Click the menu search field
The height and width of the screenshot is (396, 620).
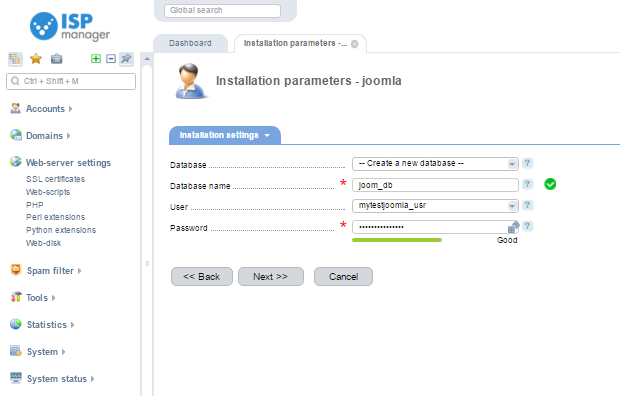point(71,81)
